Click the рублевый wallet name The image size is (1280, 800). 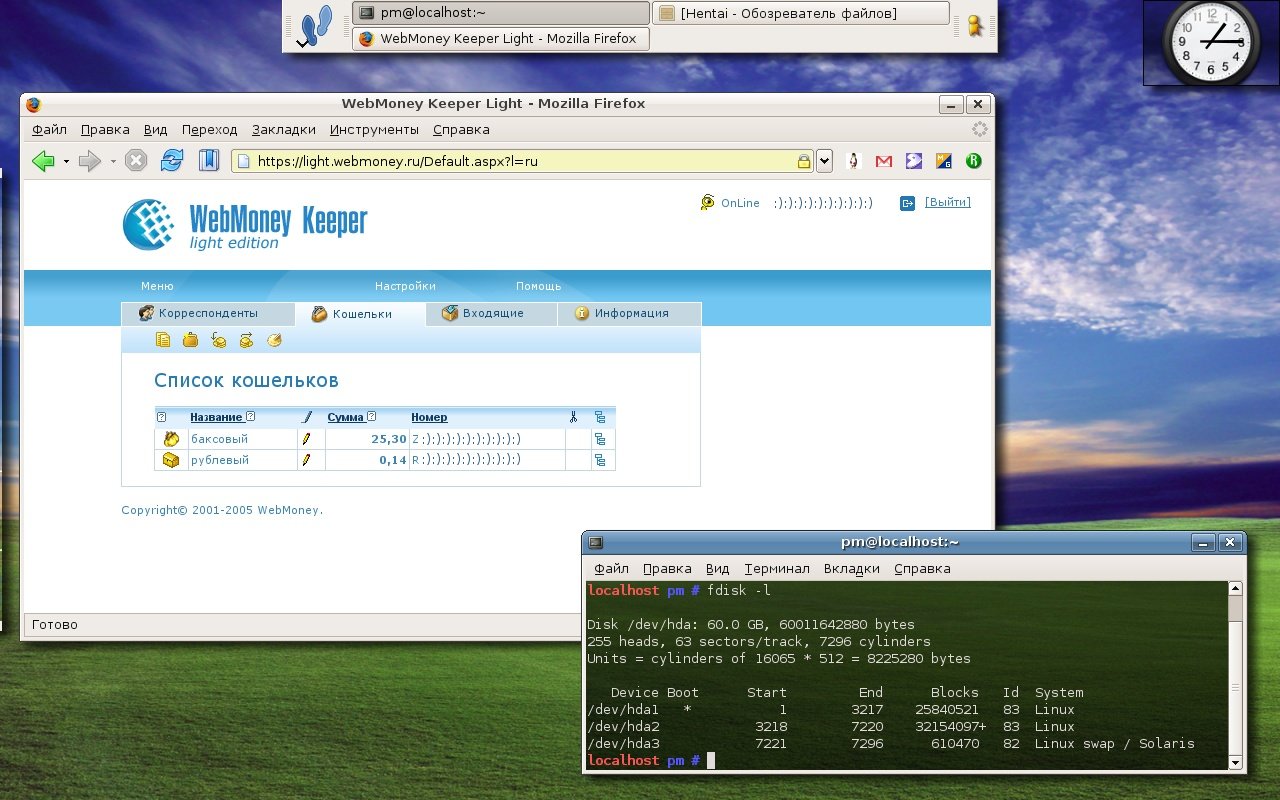[220, 460]
